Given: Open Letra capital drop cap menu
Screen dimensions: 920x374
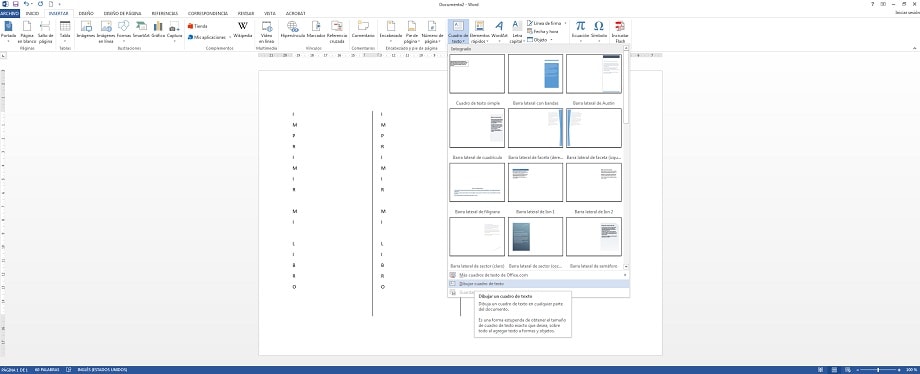Looking at the screenshot, I should pos(517,31).
